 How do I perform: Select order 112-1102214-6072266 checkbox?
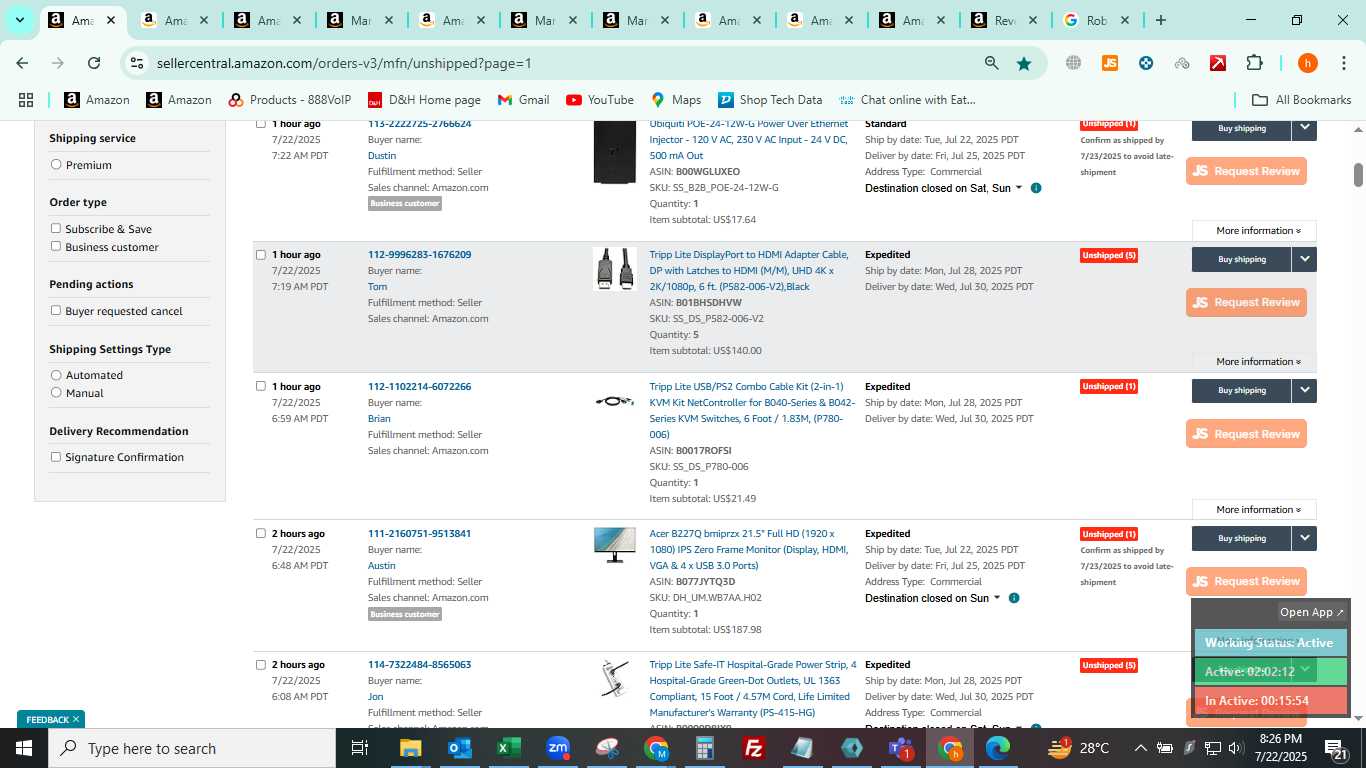click(261, 387)
